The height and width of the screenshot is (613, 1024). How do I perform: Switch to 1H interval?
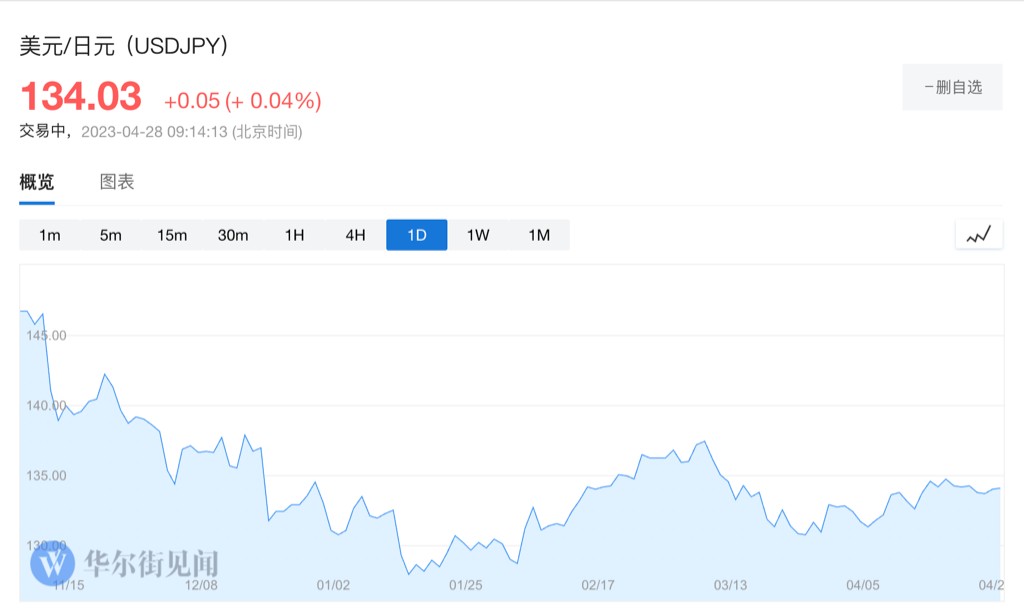point(294,235)
